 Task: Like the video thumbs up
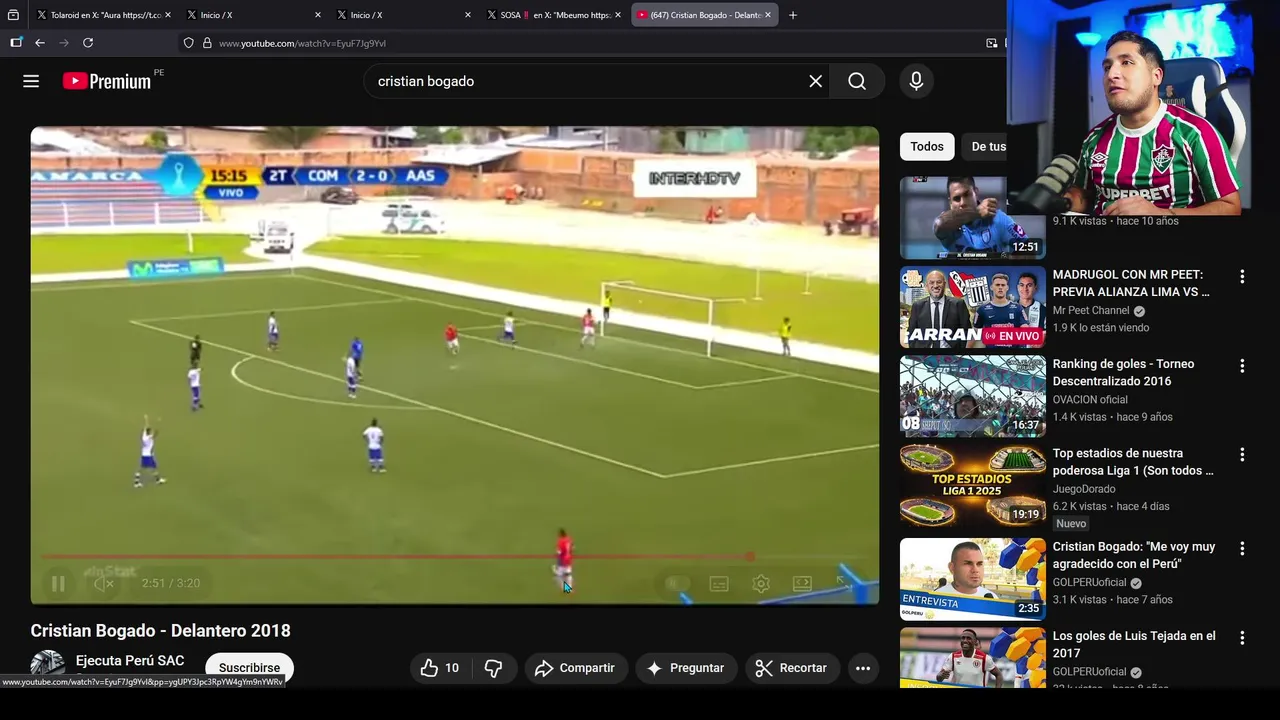coord(440,668)
